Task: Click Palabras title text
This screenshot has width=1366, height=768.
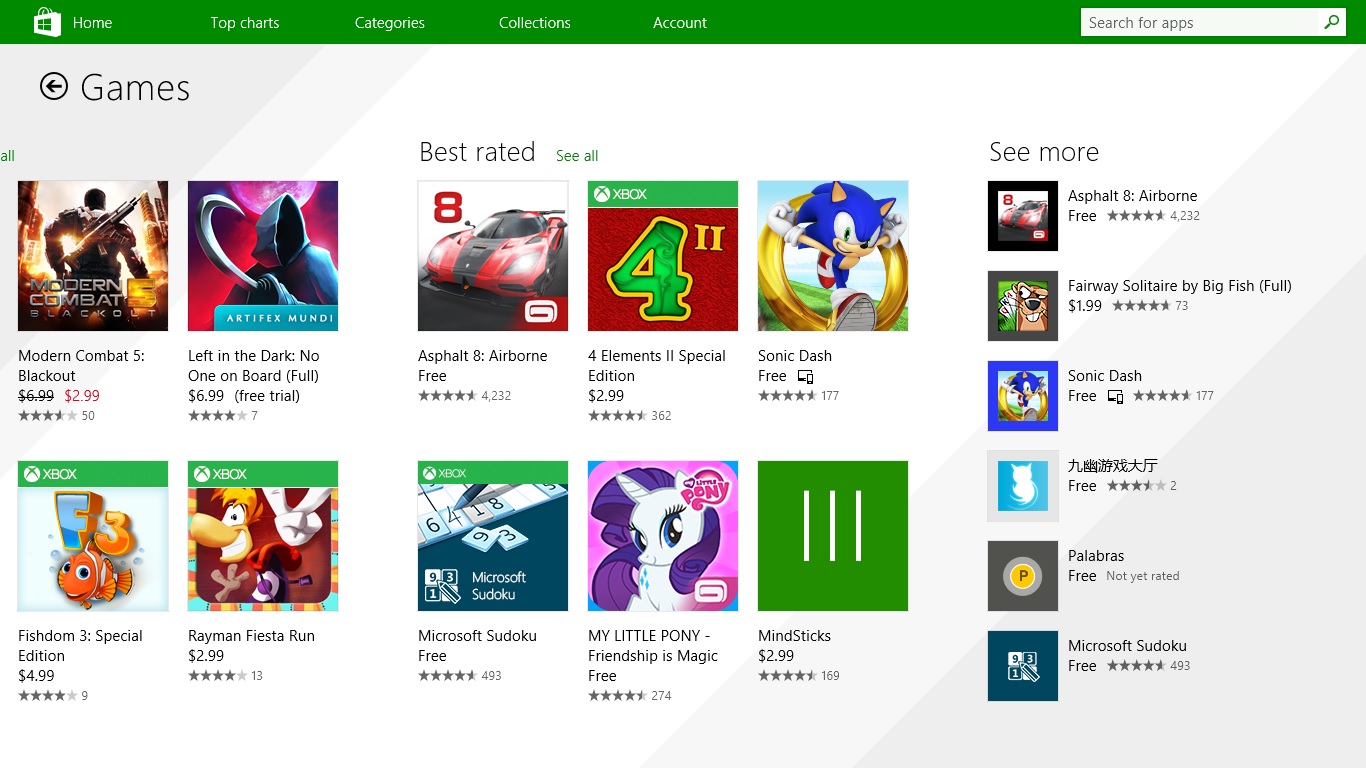Action: click(1096, 556)
